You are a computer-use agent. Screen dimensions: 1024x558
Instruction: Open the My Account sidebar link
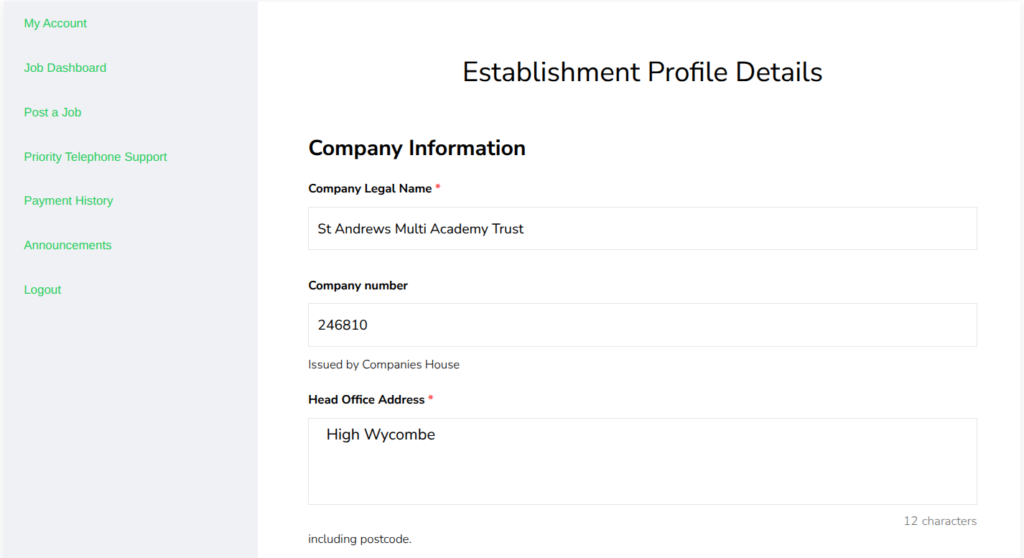click(x=55, y=23)
